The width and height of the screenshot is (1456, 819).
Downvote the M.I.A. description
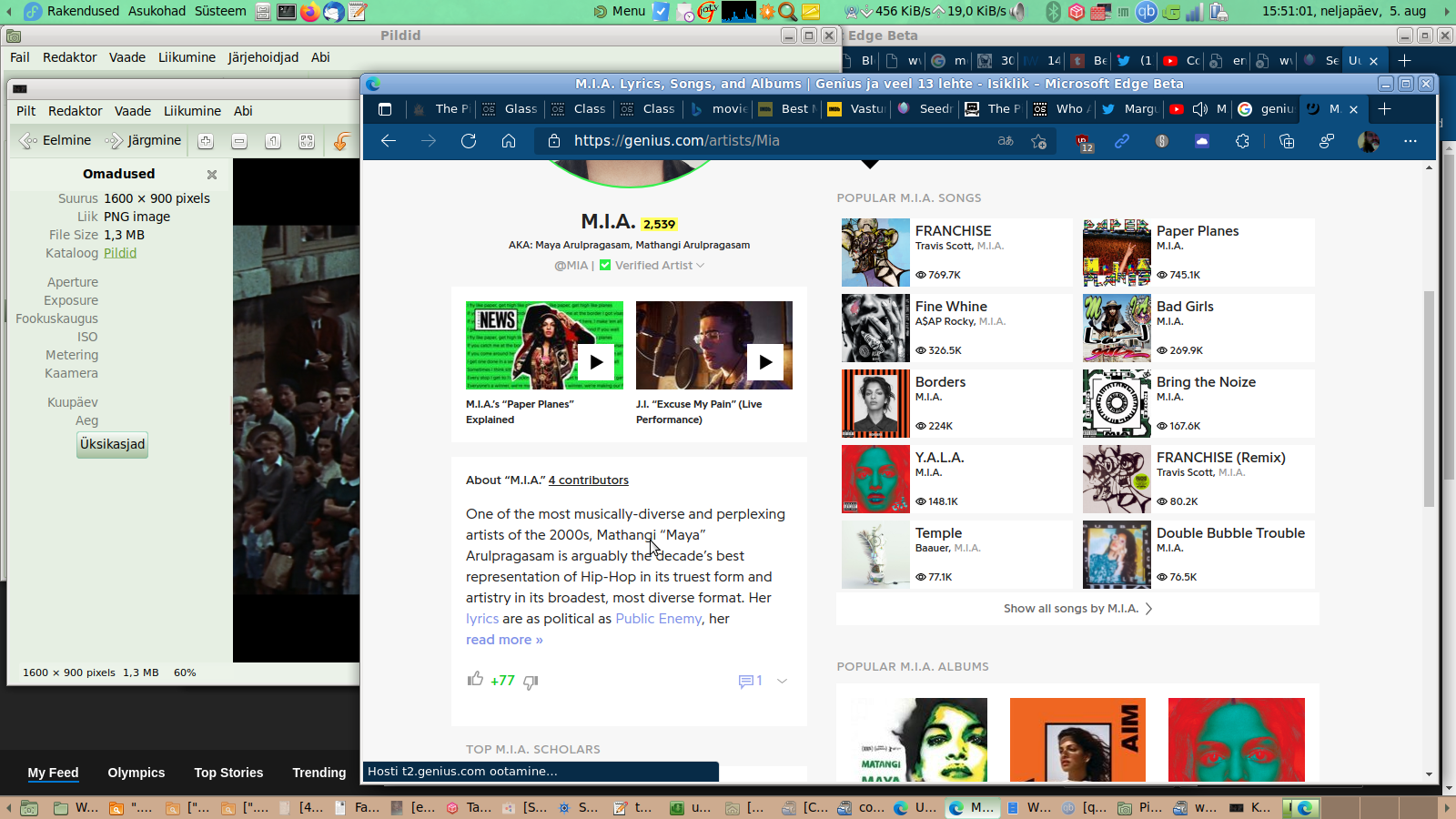point(531,682)
